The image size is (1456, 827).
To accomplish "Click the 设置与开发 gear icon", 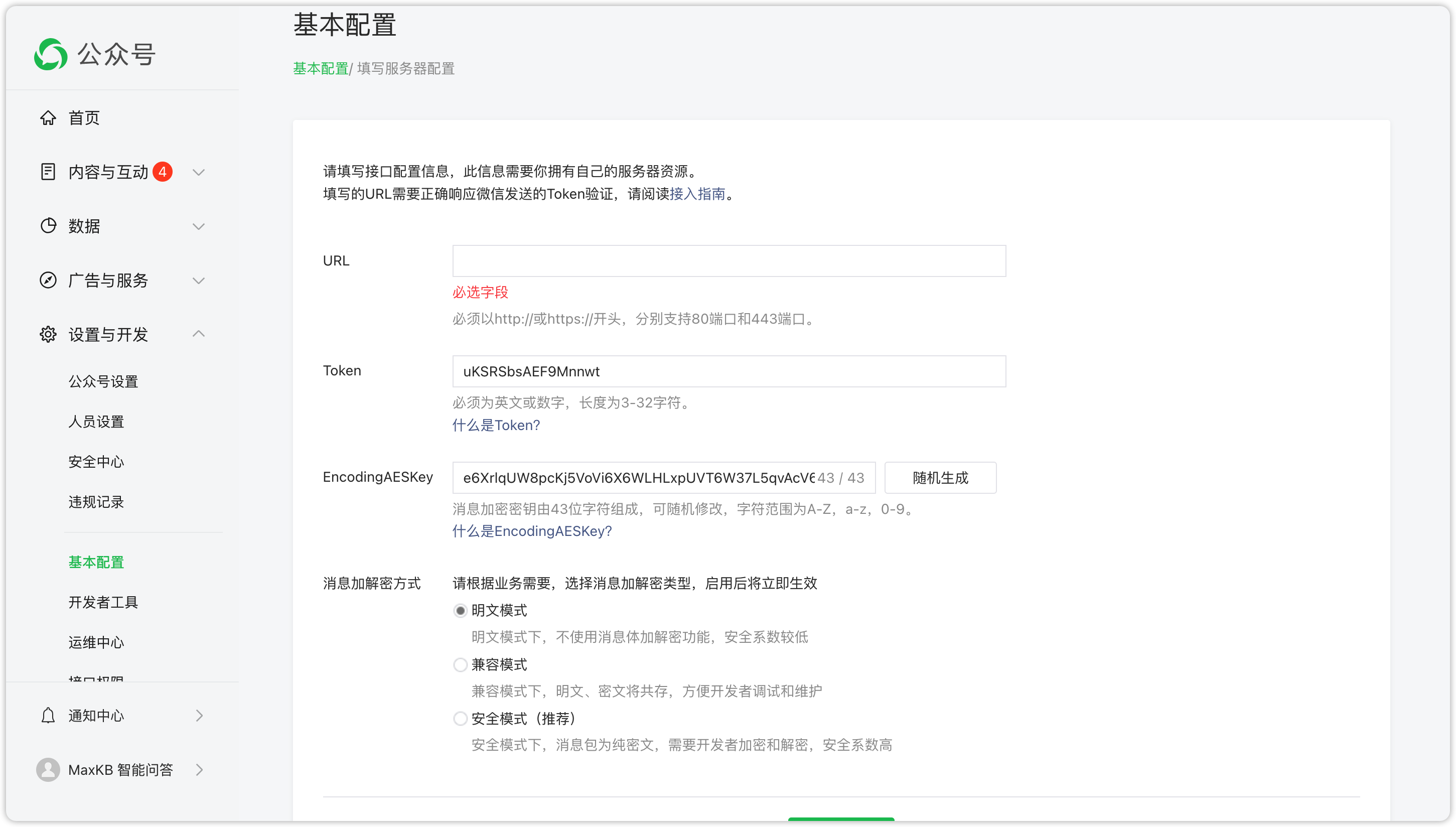I will click(x=48, y=335).
